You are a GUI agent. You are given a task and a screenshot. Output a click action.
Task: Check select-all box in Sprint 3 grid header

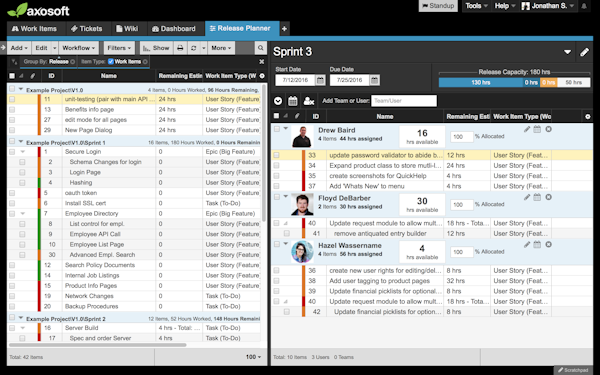pyautogui.click(x=276, y=116)
